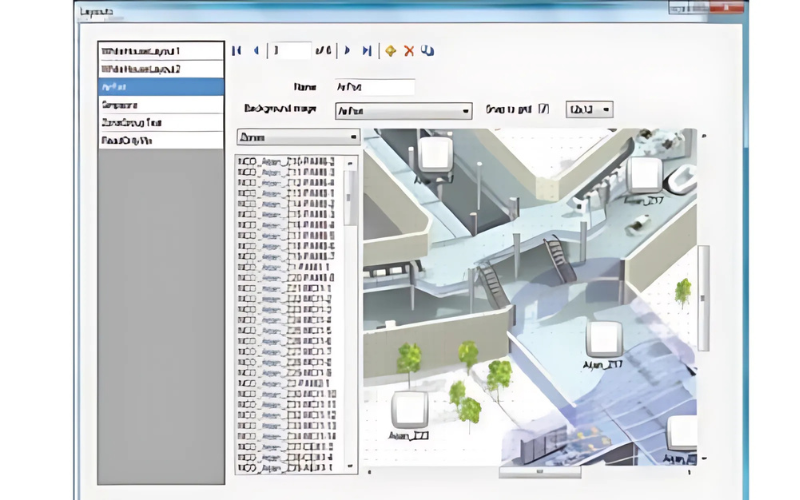800x500 pixels.
Task: Choose the ZoneGroup Test layout
Action: (x=161, y=123)
